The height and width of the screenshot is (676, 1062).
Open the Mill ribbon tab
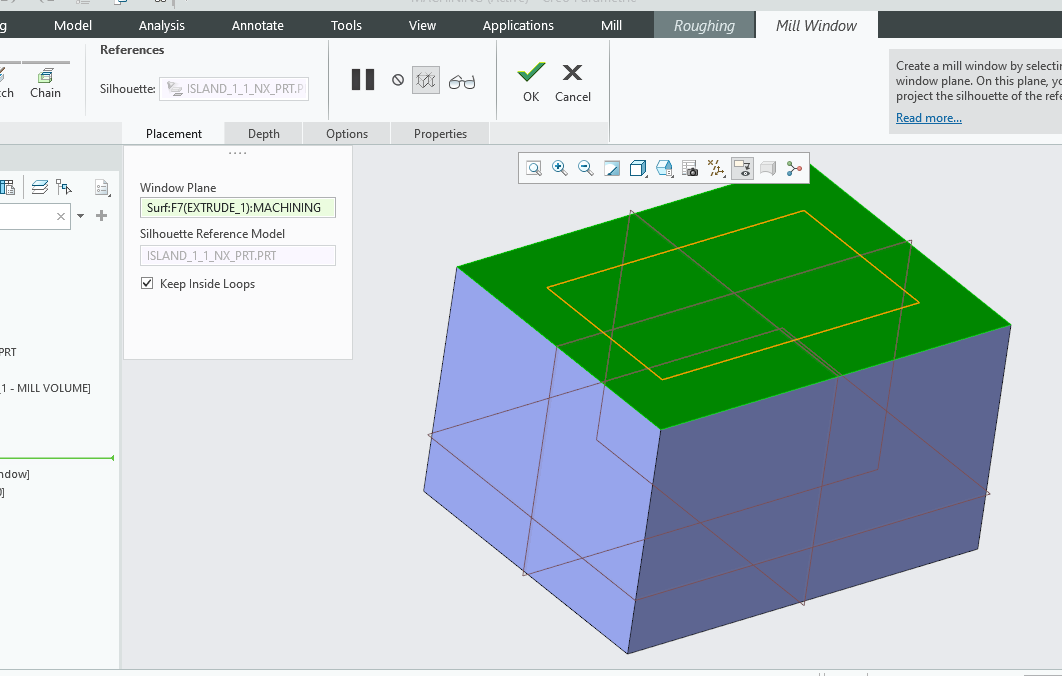pyautogui.click(x=612, y=26)
